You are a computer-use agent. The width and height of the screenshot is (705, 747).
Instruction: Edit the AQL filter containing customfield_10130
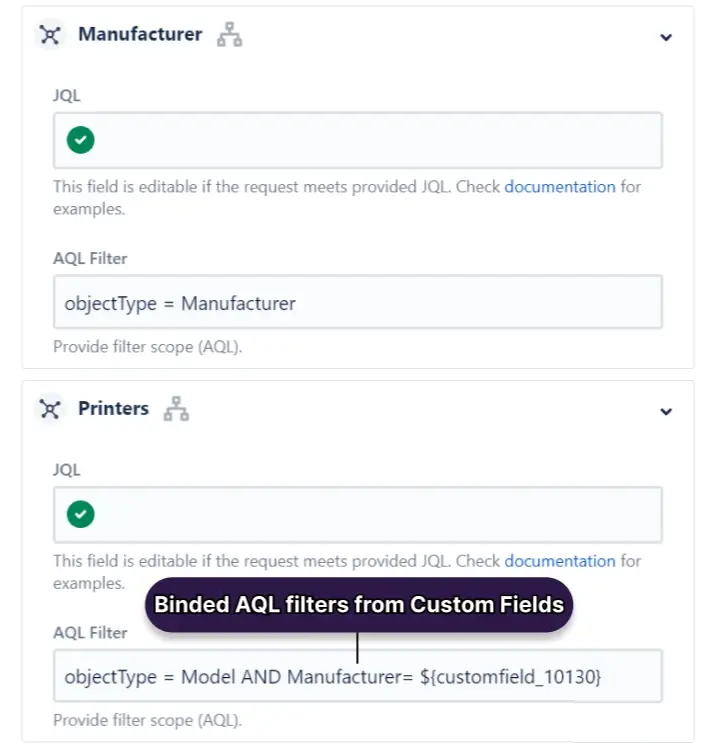(x=357, y=677)
